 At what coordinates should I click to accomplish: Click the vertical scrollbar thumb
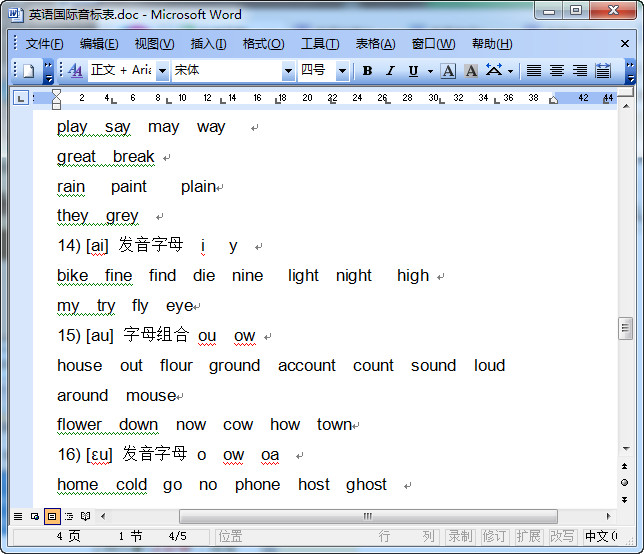[625, 328]
